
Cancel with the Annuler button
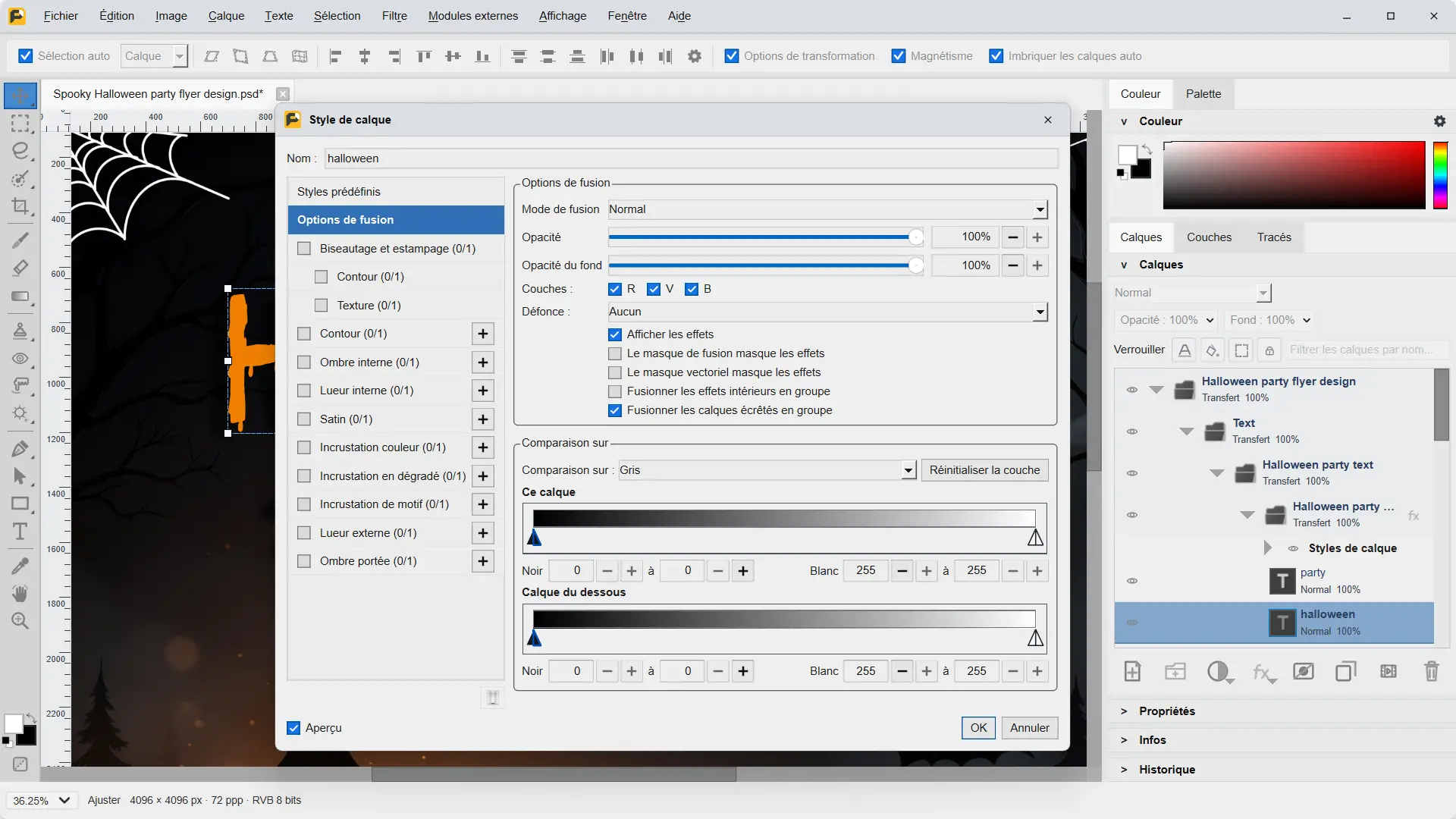click(1029, 728)
